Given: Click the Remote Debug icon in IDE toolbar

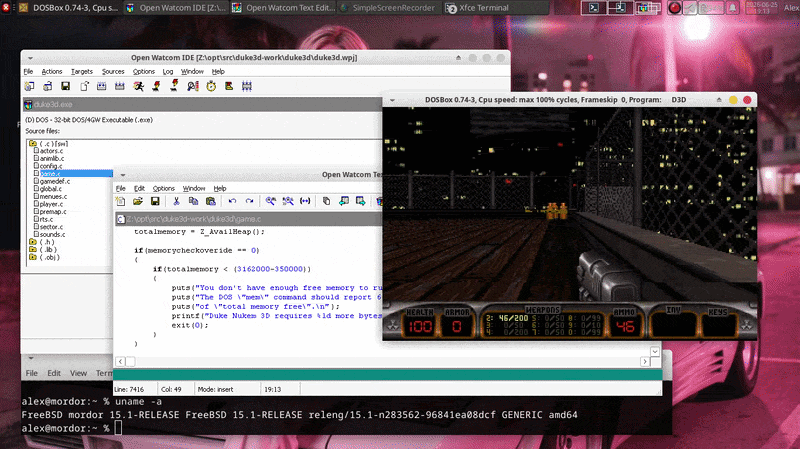Looking at the screenshot, I should pyautogui.click(x=174, y=86).
